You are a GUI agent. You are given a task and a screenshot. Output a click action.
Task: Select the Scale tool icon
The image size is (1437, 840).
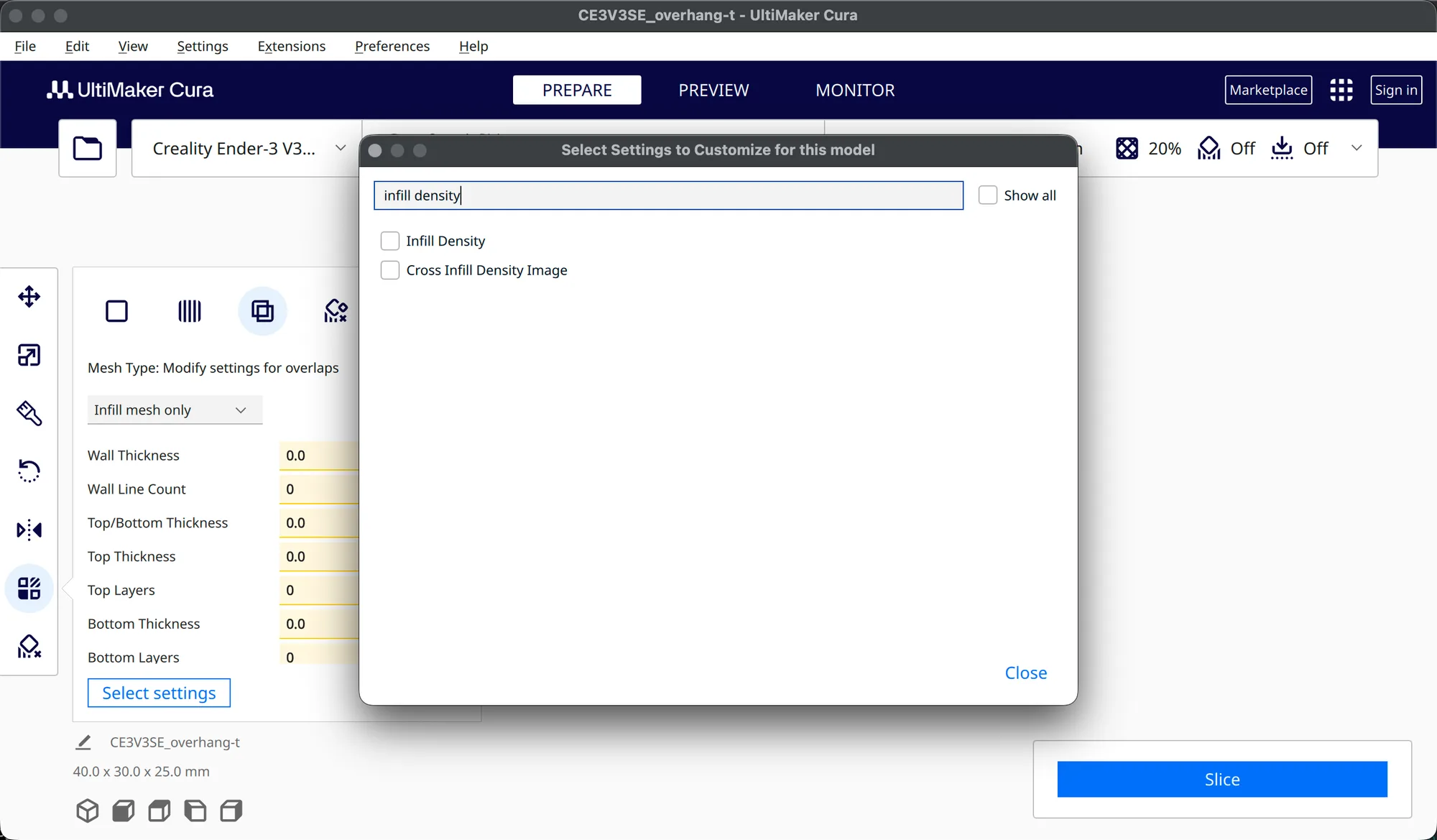click(29, 355)
